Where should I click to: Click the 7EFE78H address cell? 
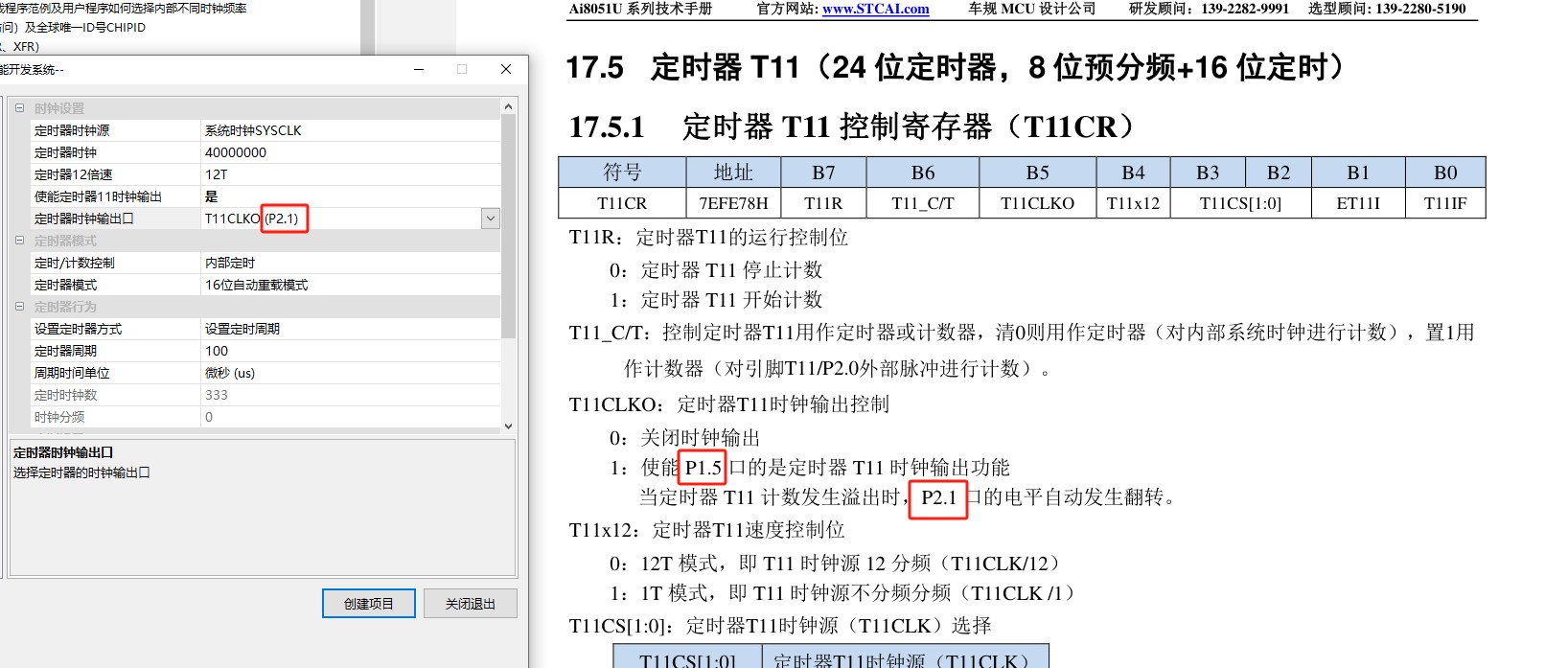tap(733, 203)
